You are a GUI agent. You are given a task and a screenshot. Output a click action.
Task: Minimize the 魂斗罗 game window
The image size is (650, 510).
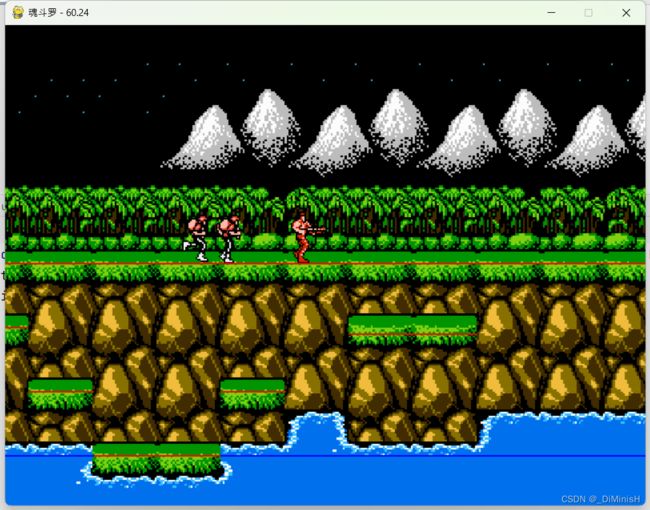pos(551,12)
